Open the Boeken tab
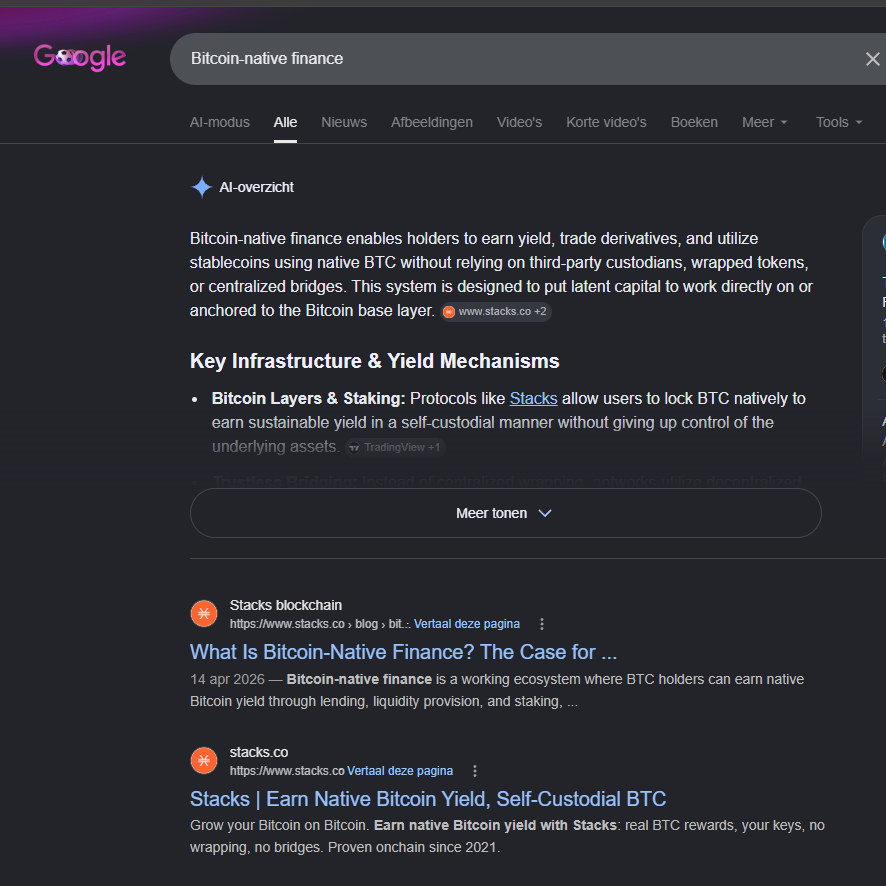886x886 pixels. [x=694, y=122]
